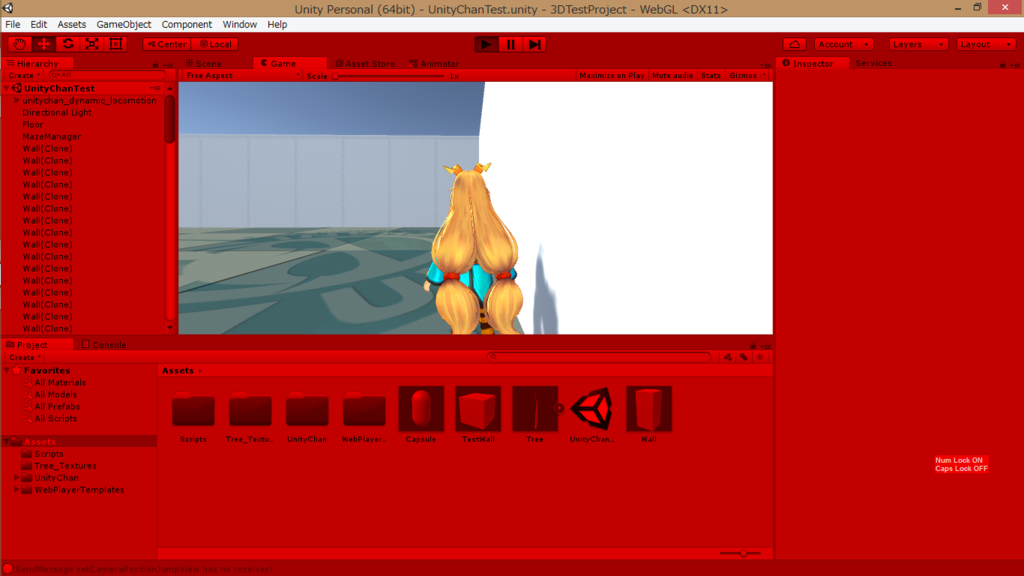Viewport: 1024px width, 576px height.
Task: Expand the UnityChan folder in tree
Action: click(17, 477)
